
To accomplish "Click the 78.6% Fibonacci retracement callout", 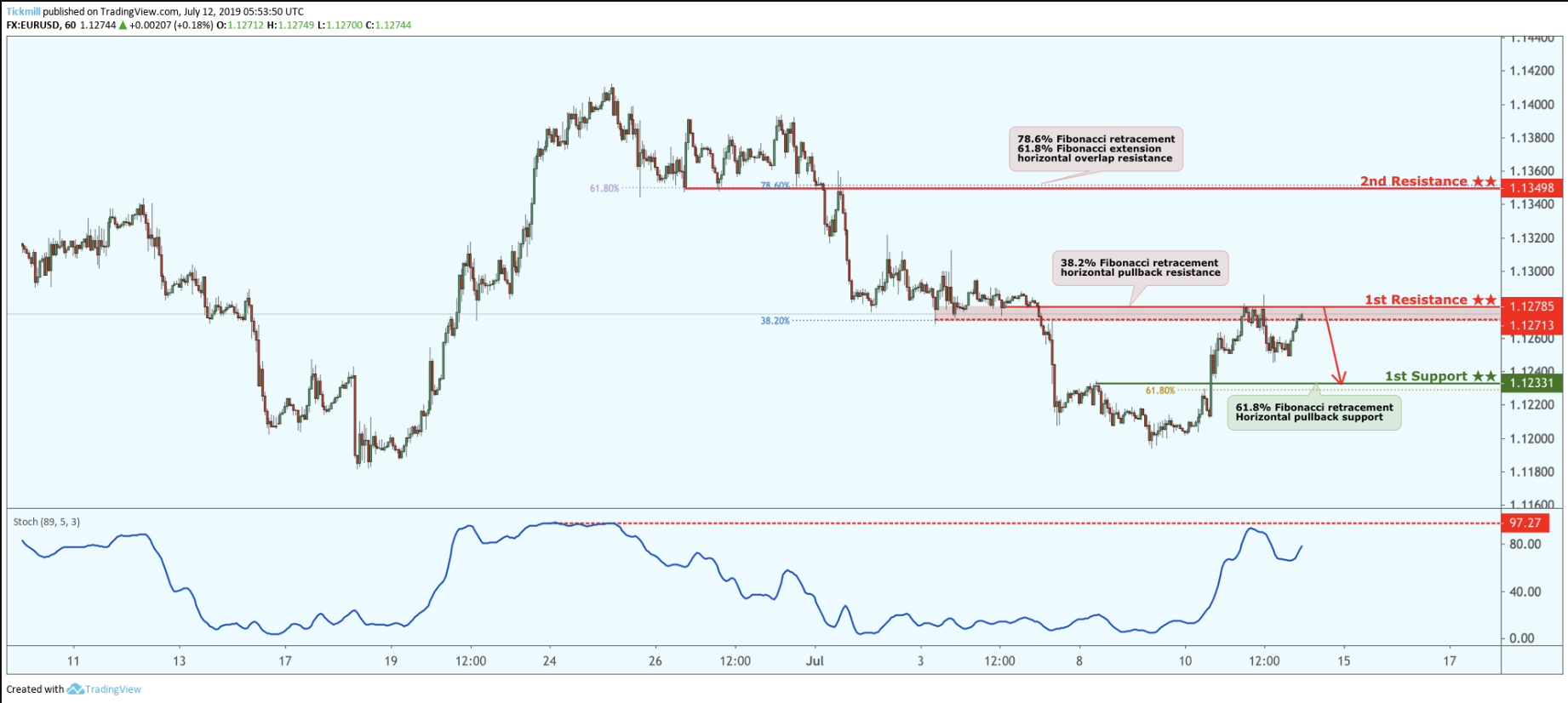I will (x=1096, y=149).
